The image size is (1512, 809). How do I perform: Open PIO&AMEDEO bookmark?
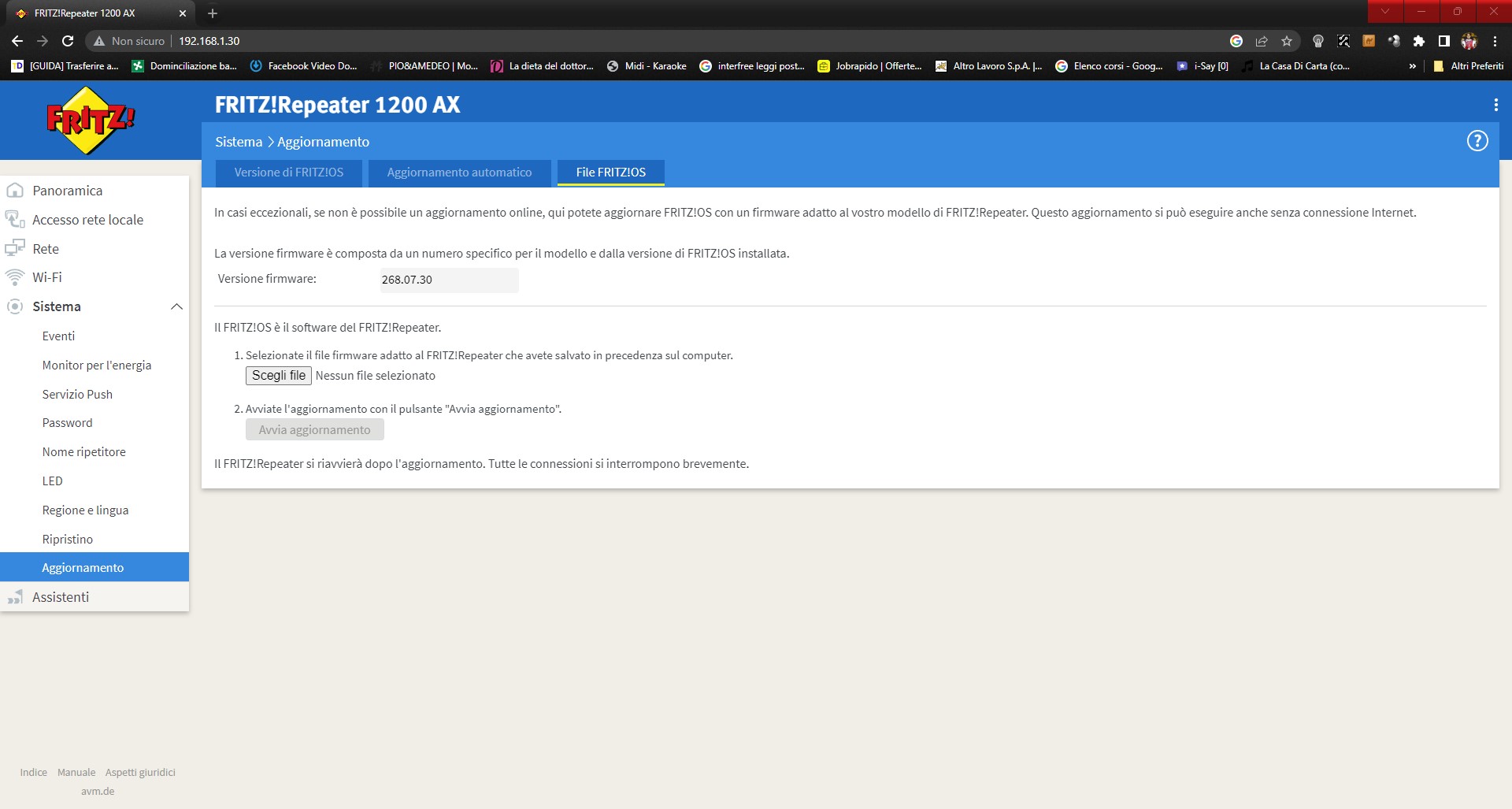(424, 66)
